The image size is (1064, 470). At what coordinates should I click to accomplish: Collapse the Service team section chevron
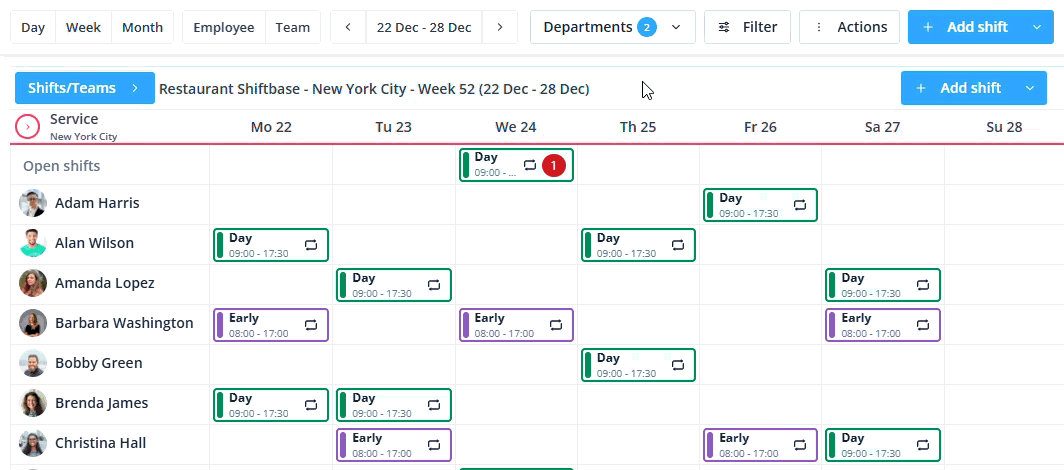coord(27,127)
